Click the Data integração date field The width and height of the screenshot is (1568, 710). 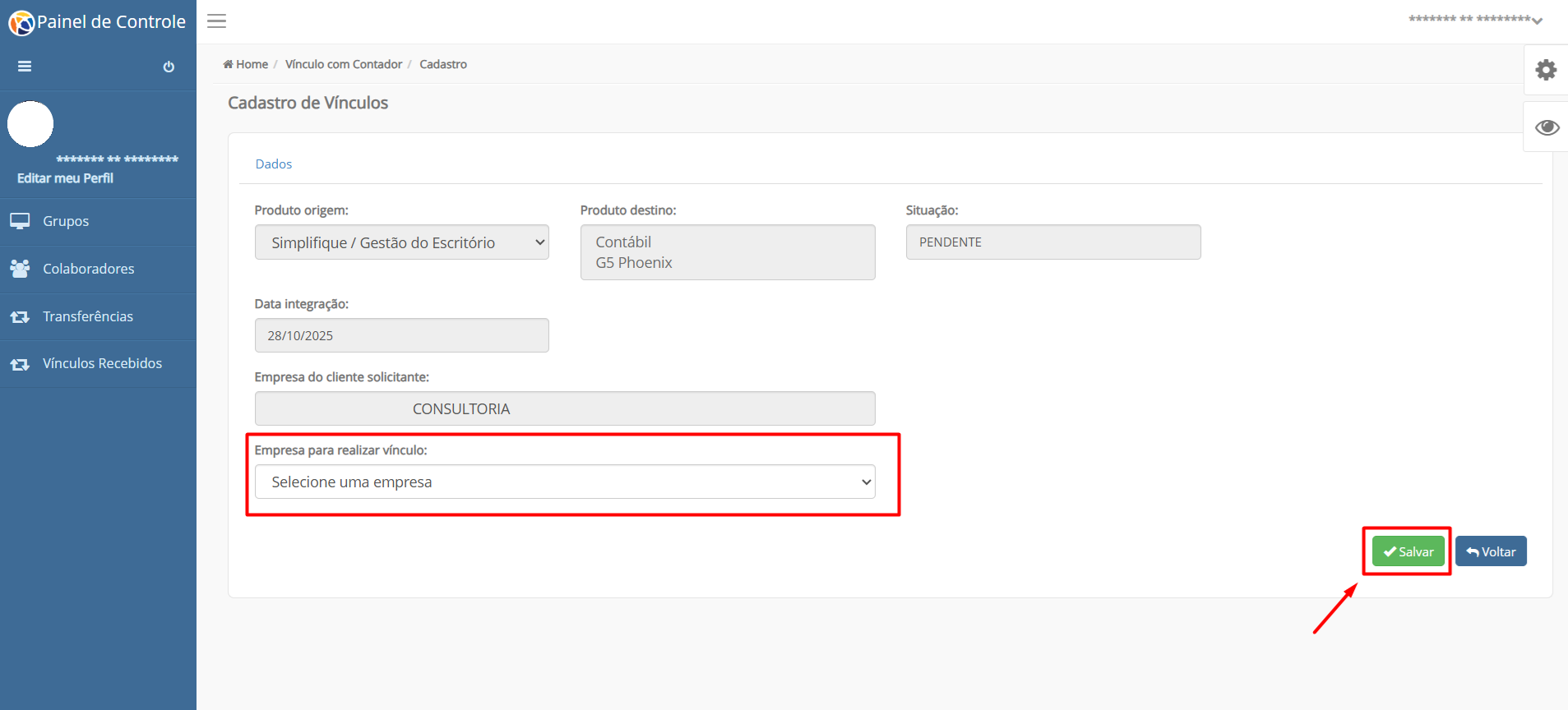click(x=402, y=335)
